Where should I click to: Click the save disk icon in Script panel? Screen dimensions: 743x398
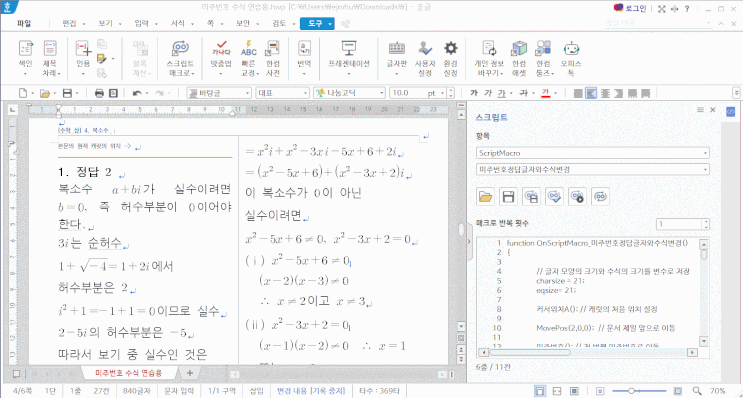pos(508,196)
